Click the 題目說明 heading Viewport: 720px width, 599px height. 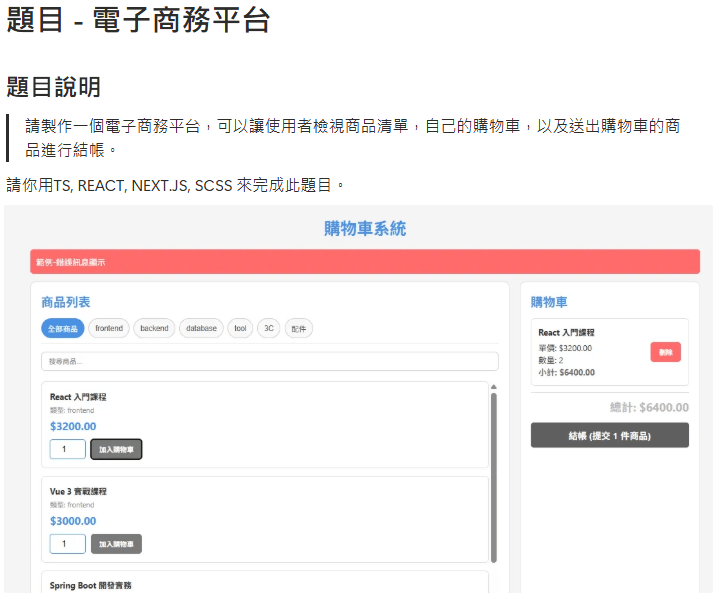tap(53, 87)
